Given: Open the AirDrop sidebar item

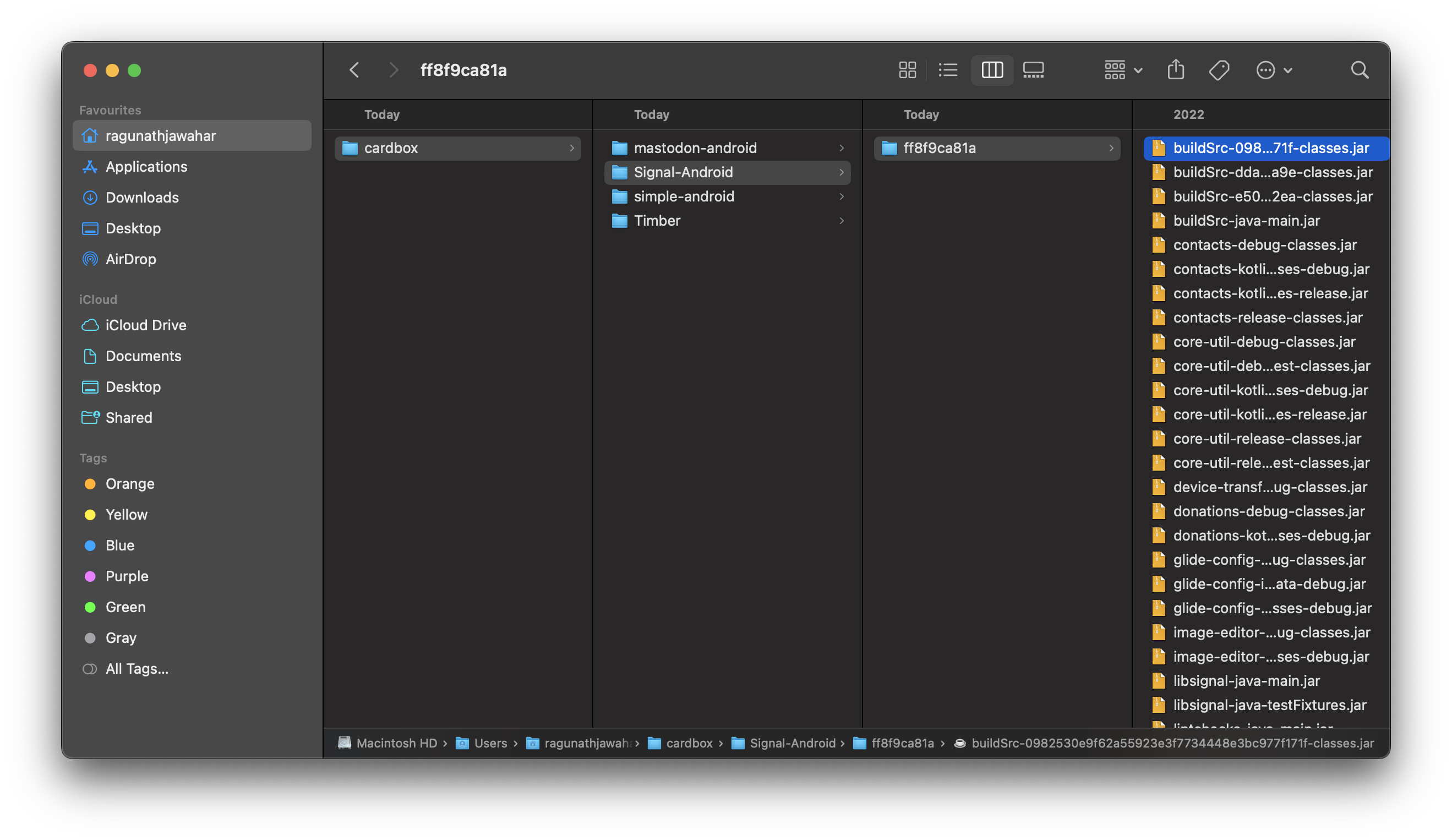Looking at the screenshot, I should click(131, 259).
